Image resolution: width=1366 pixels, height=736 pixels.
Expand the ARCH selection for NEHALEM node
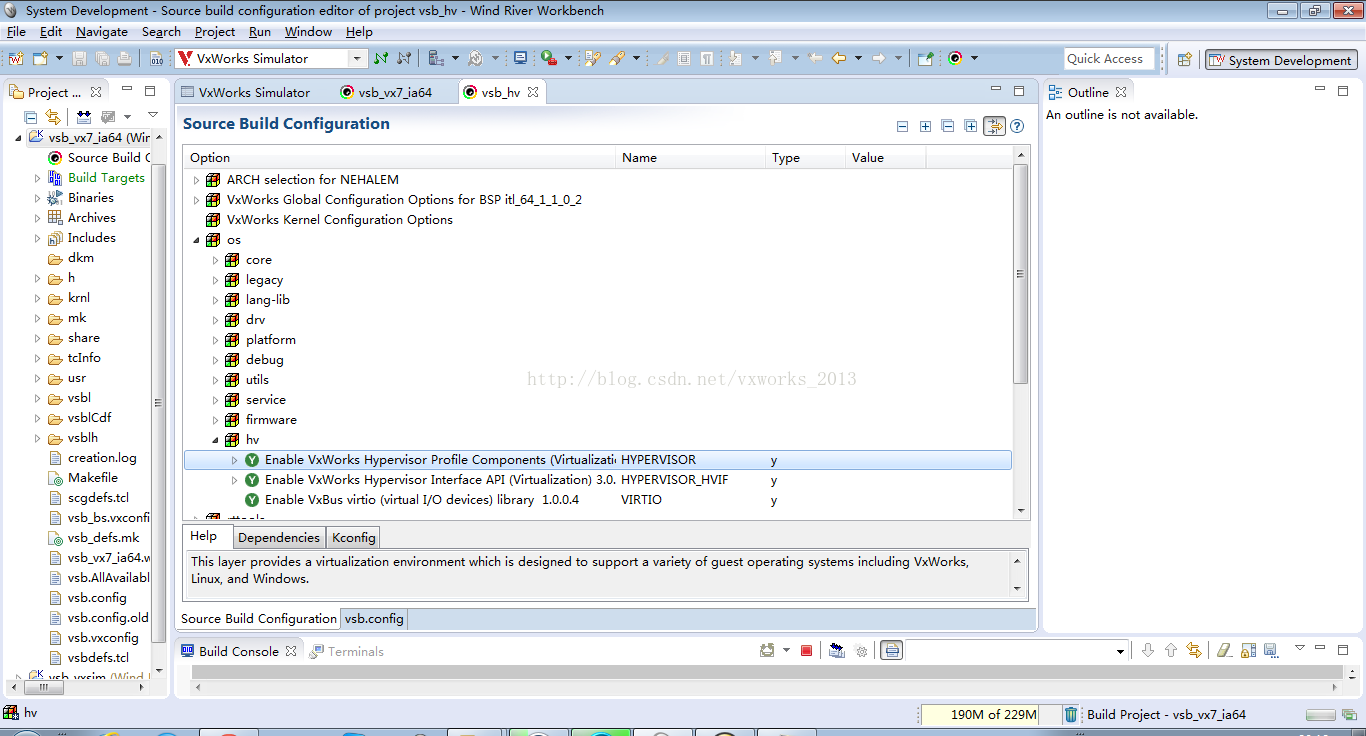(x=196, y=180)
